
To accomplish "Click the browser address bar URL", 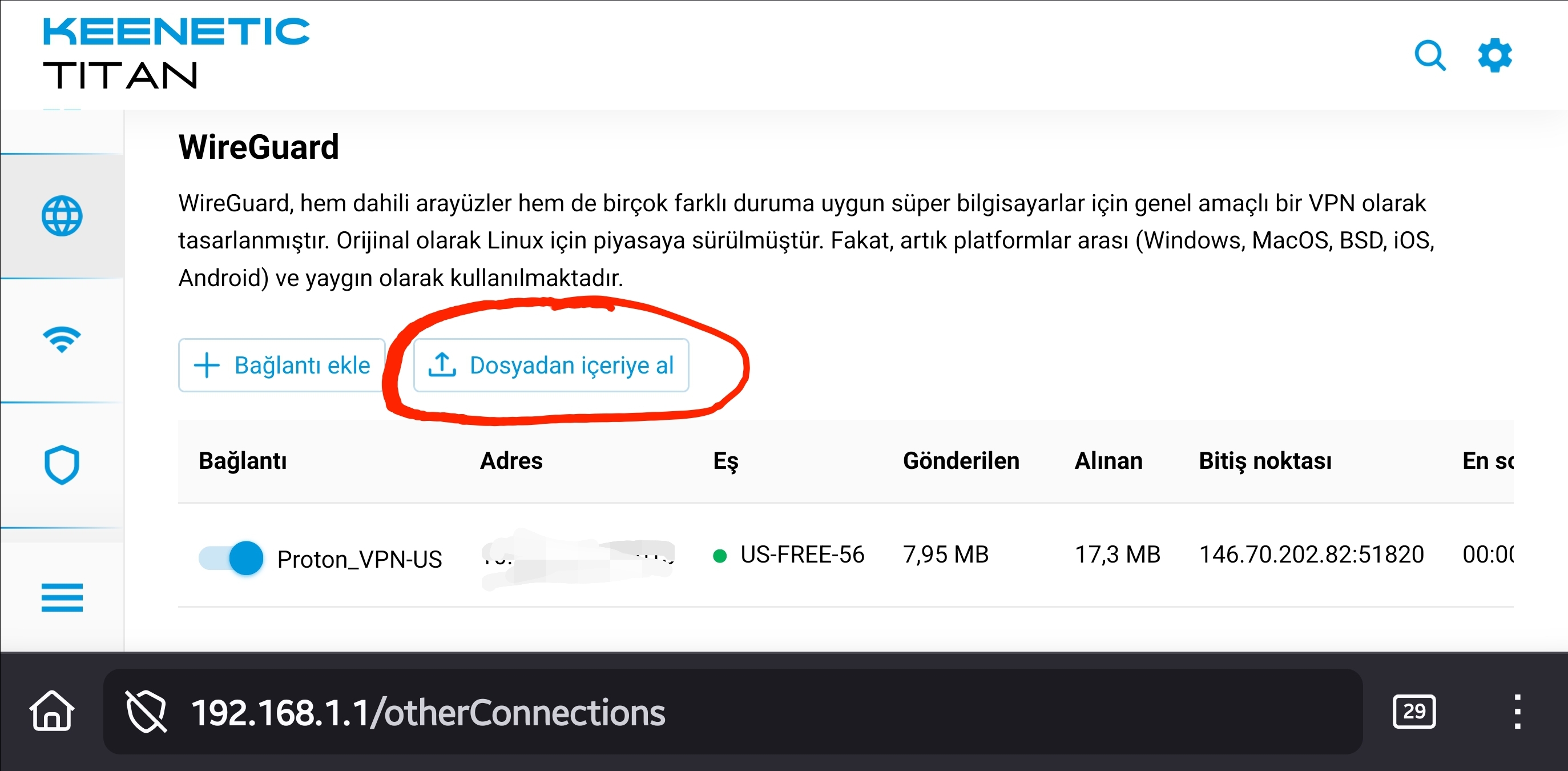I will [428, 712].
